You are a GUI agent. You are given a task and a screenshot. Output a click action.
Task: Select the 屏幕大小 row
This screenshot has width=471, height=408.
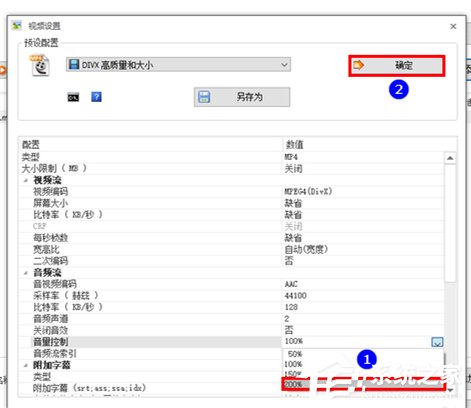pyautogui.click(x=232, y=203)
